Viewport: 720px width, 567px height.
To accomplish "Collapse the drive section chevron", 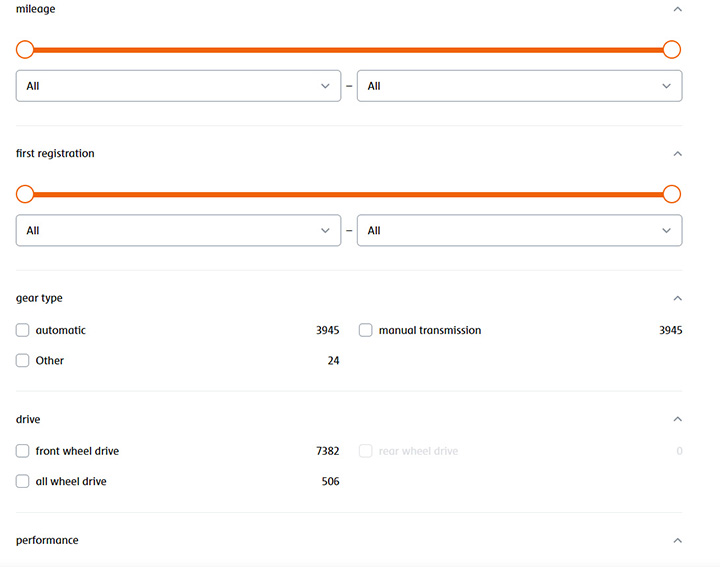I will [677, 419].
